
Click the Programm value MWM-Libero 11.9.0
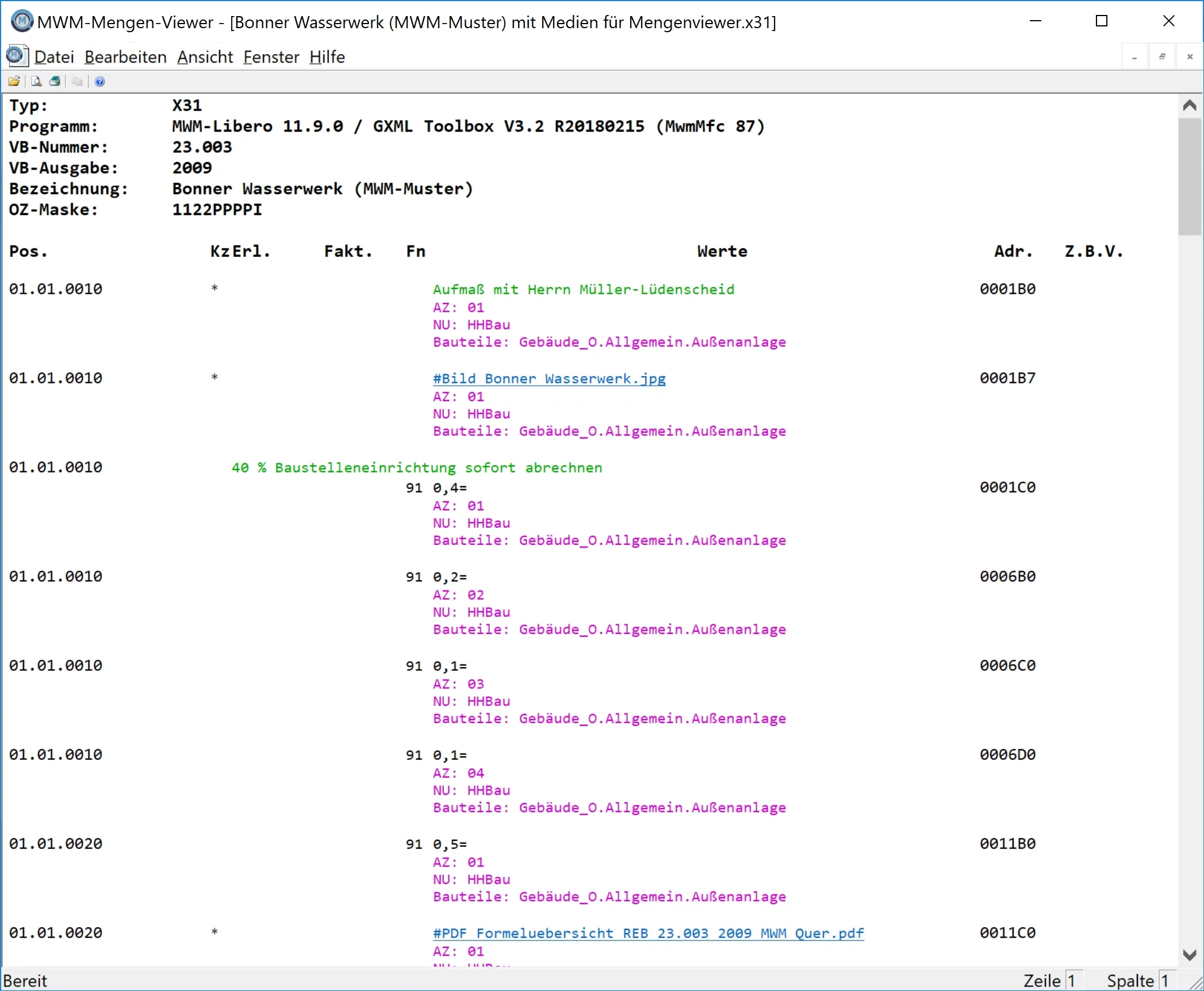click(x=258, y=126)
